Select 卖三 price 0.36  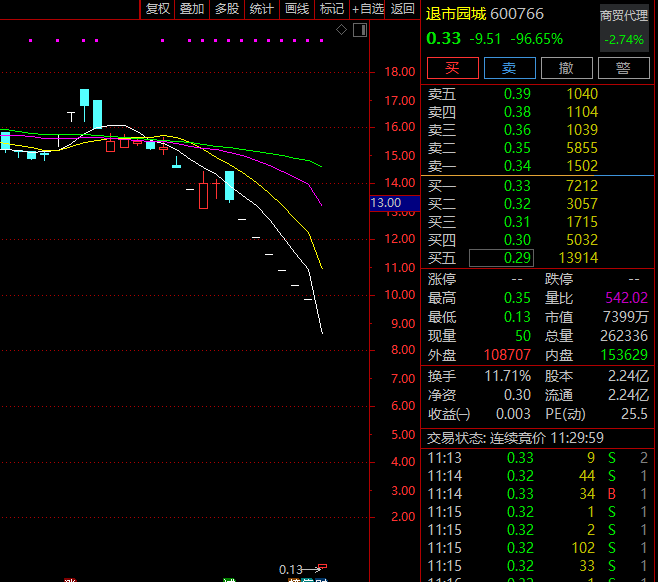517,130
